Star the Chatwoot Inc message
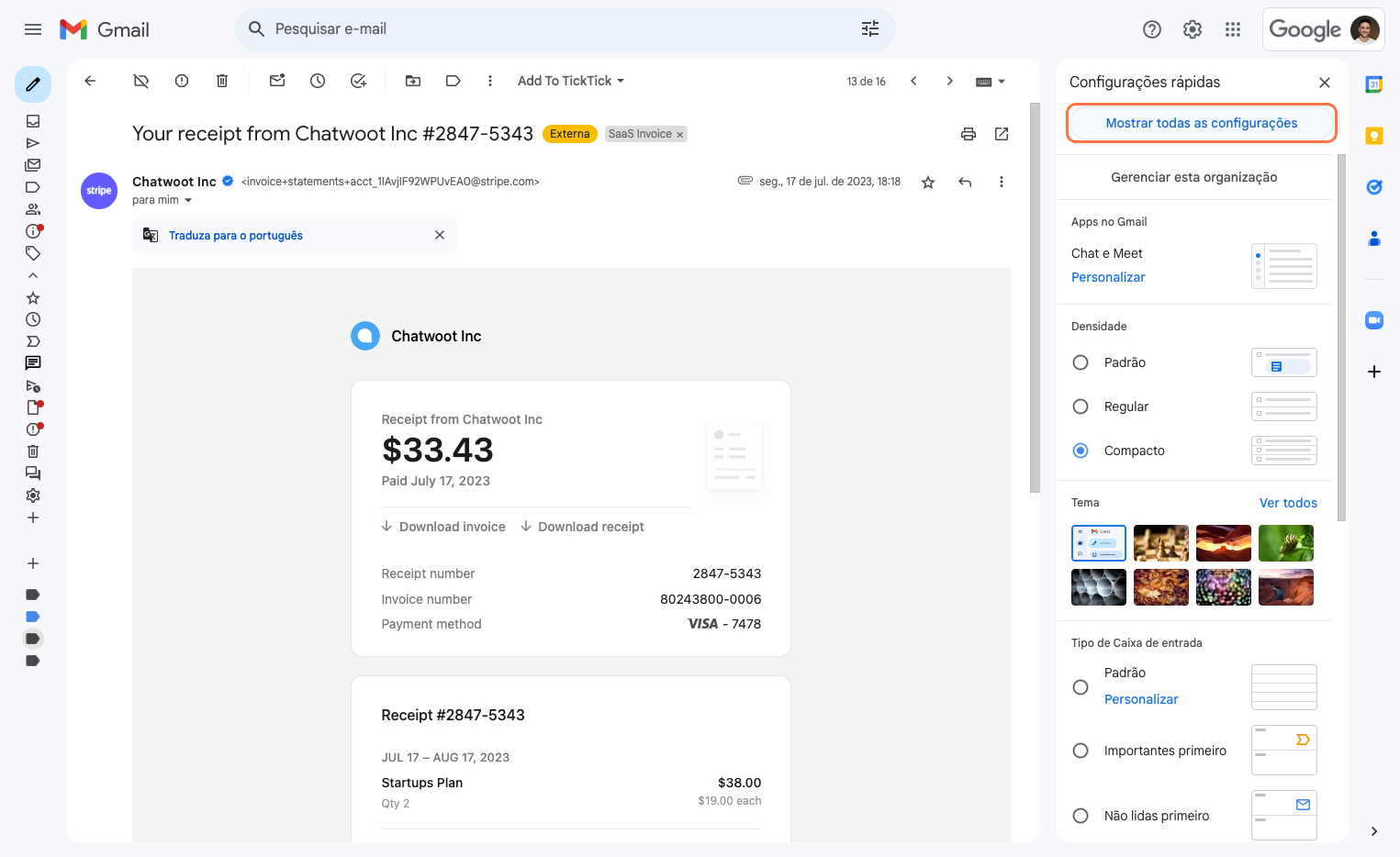 [928, 182]
